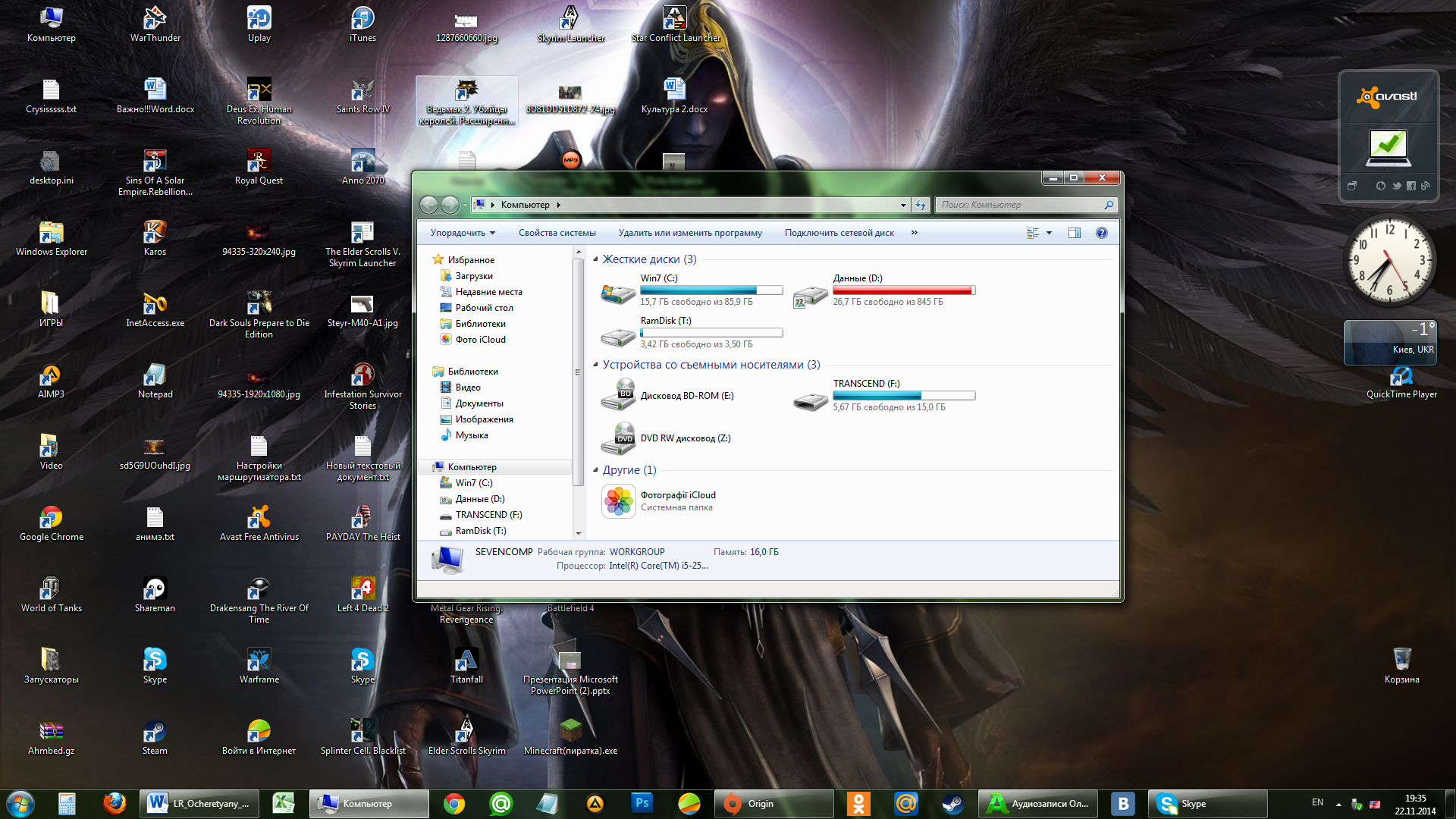Screen dimensions: 1456x819
Task: Open the AIMP3 desktop shortcut
Action: (x=52, y=380)
